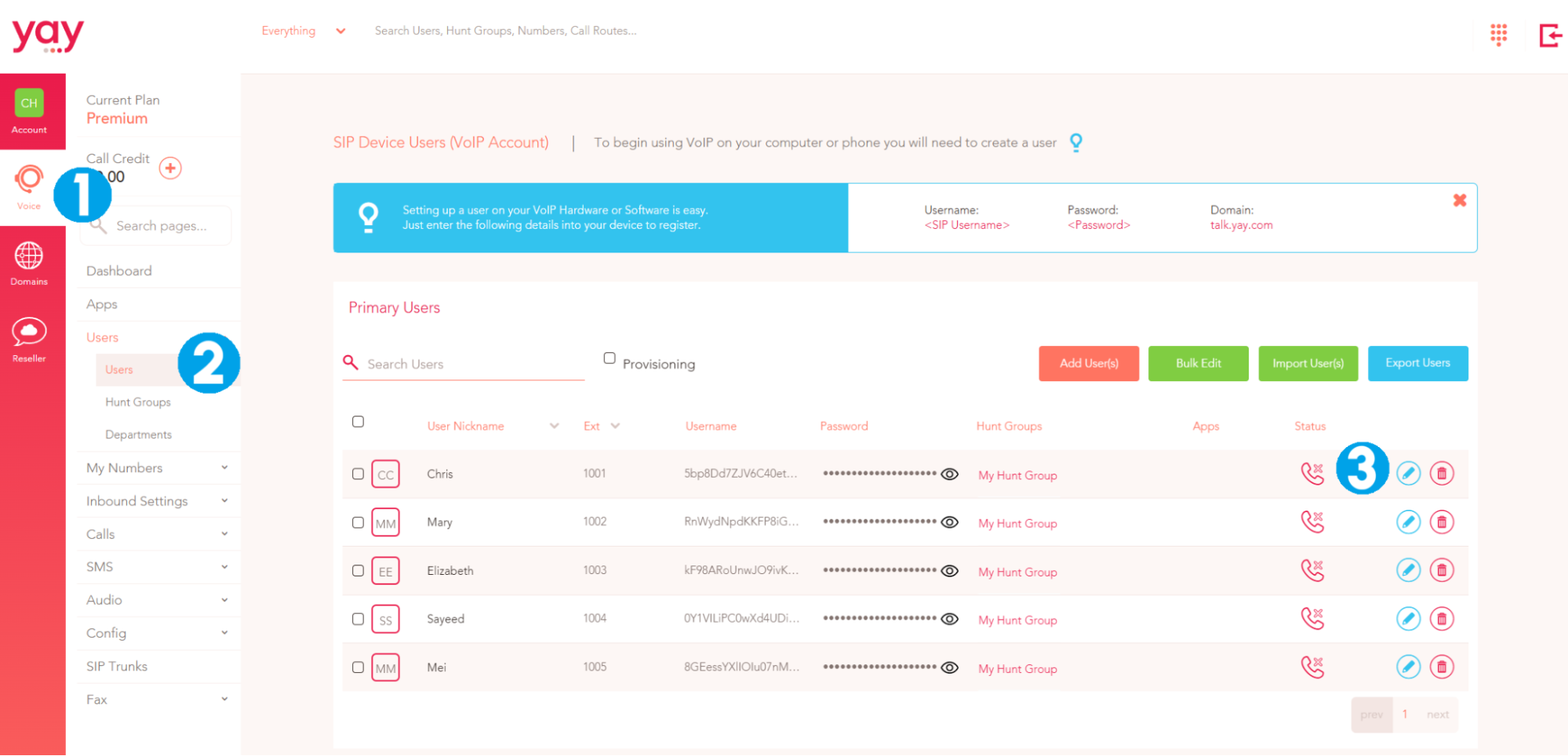The height and width of the screenshot is (756, 1568).
Task: Expand the Config menu section
Action: [x=224, y=632]
